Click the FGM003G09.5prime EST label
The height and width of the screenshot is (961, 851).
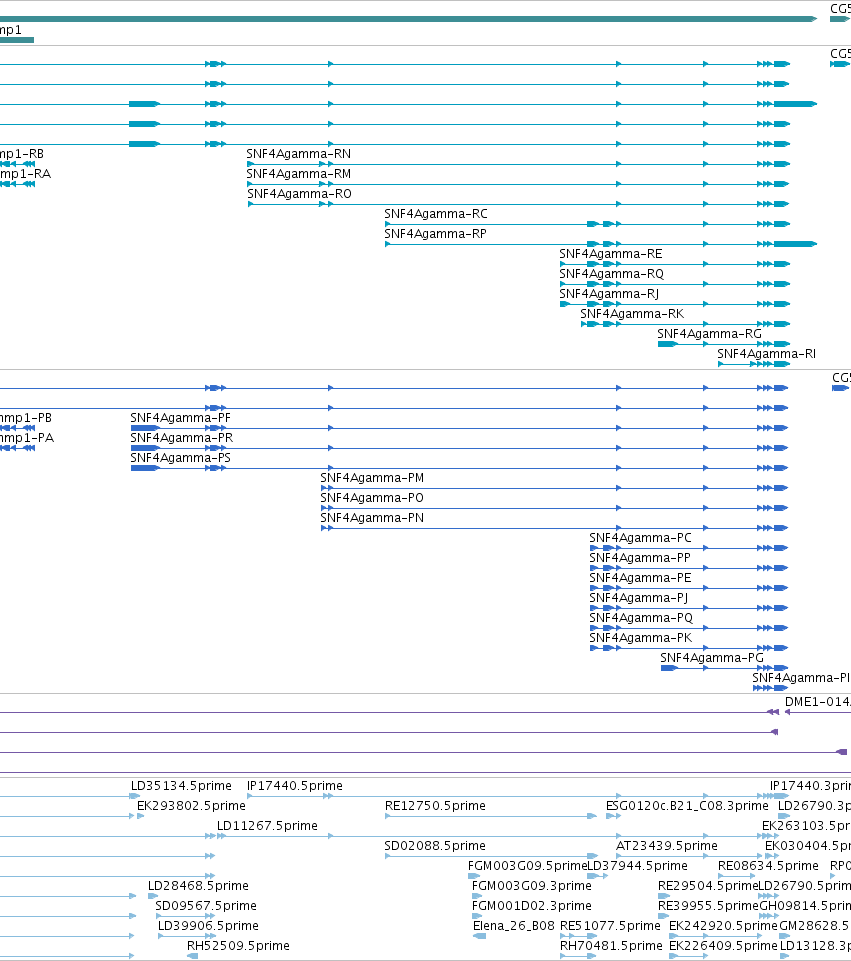coord(527,866)
